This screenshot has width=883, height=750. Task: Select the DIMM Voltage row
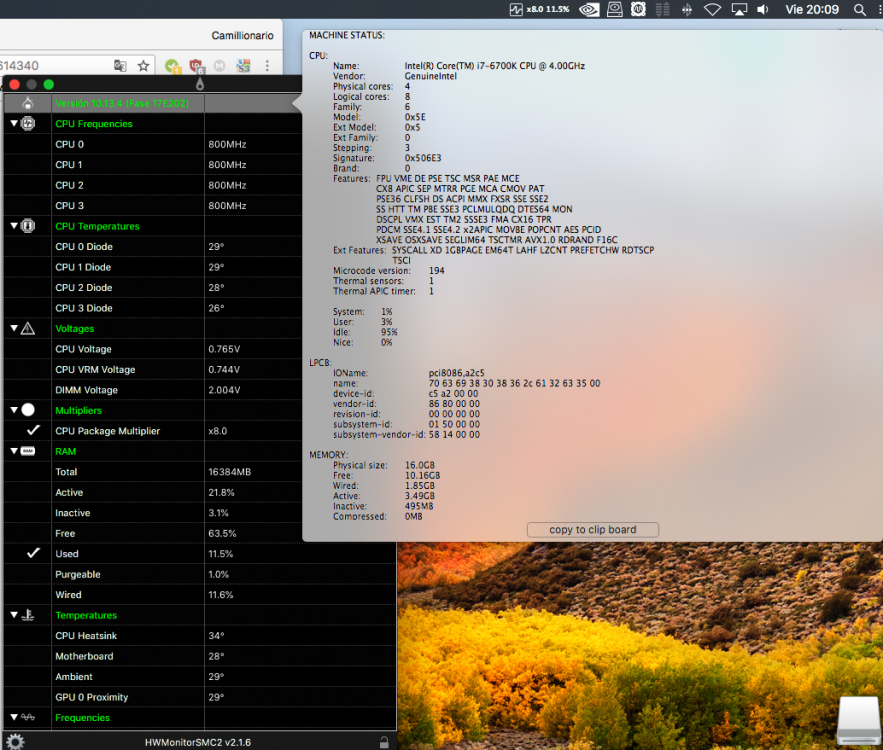click(x=153, y=390)
